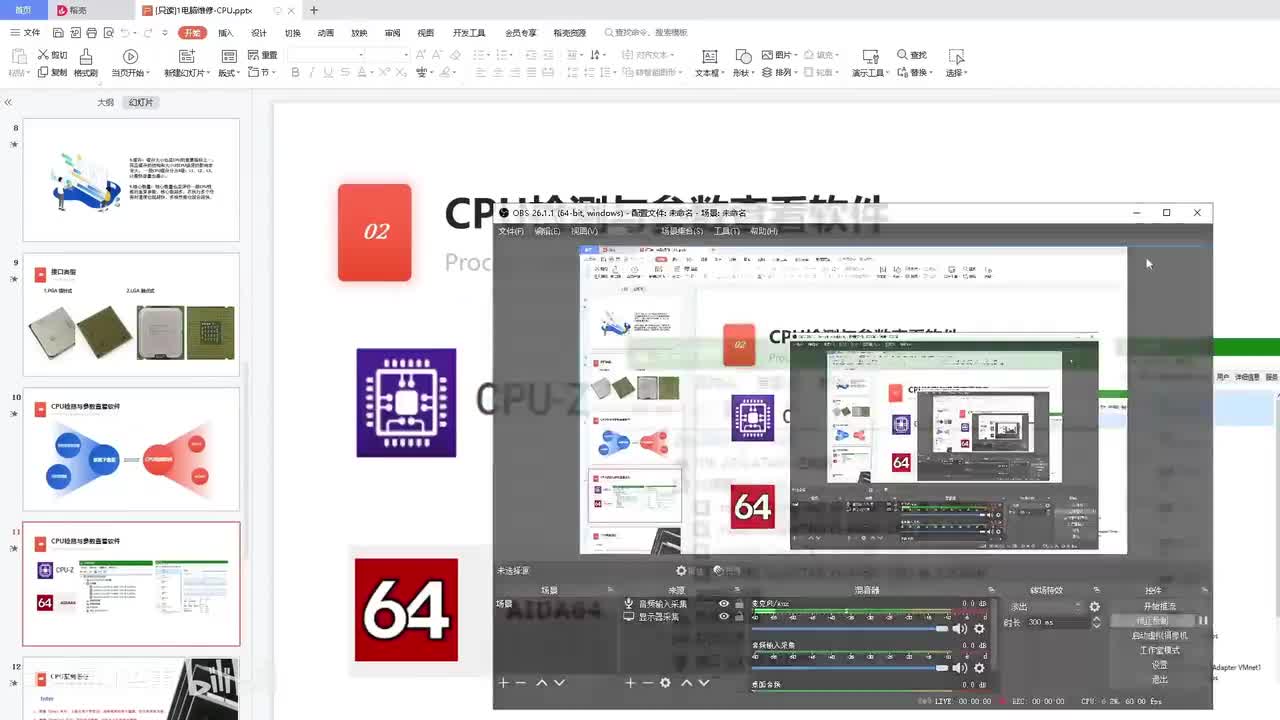Mute the 麦克风/Aux channel speaker
Viewport: 1280px width, 720px height.
point(960,628)
